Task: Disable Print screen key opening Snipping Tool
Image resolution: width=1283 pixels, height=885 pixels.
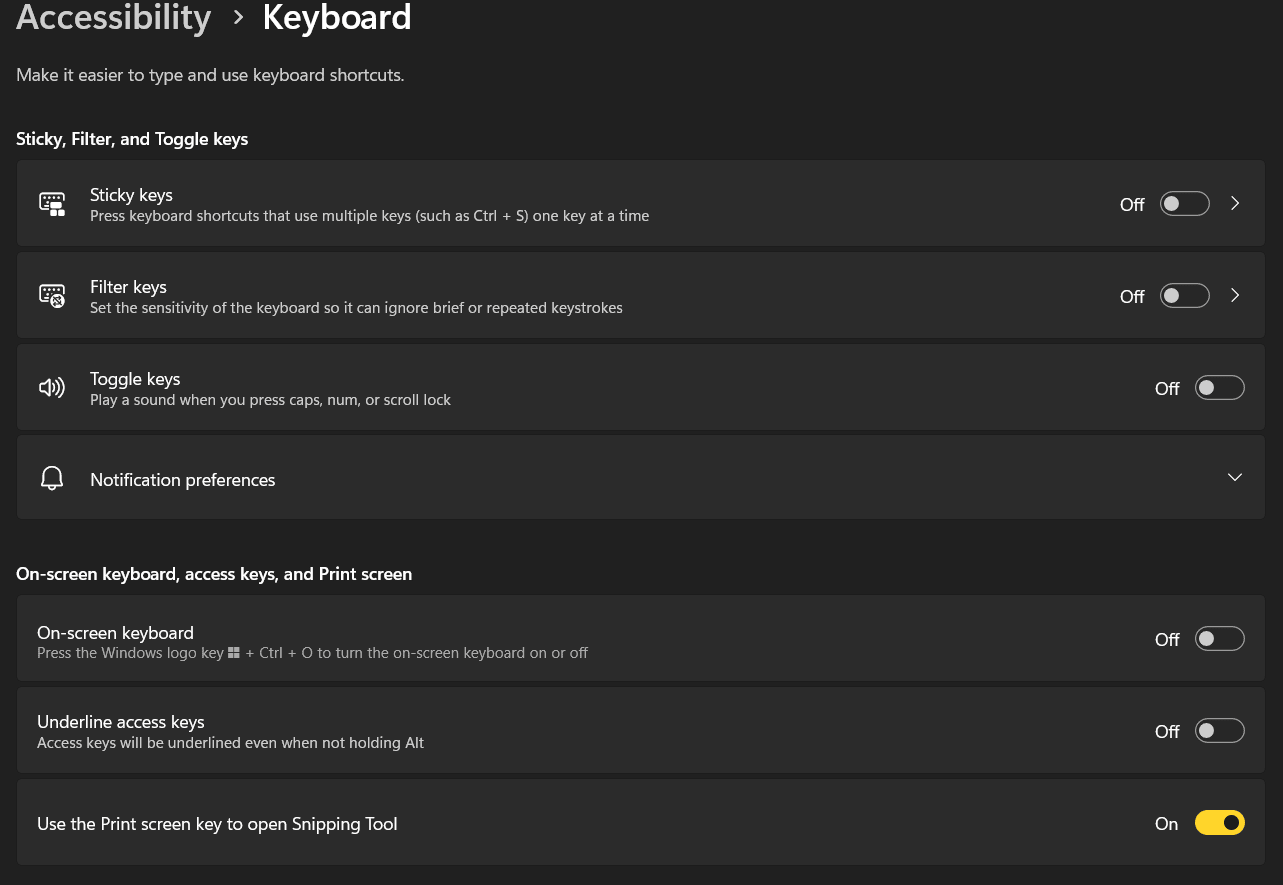Action: pos(1219,822)
